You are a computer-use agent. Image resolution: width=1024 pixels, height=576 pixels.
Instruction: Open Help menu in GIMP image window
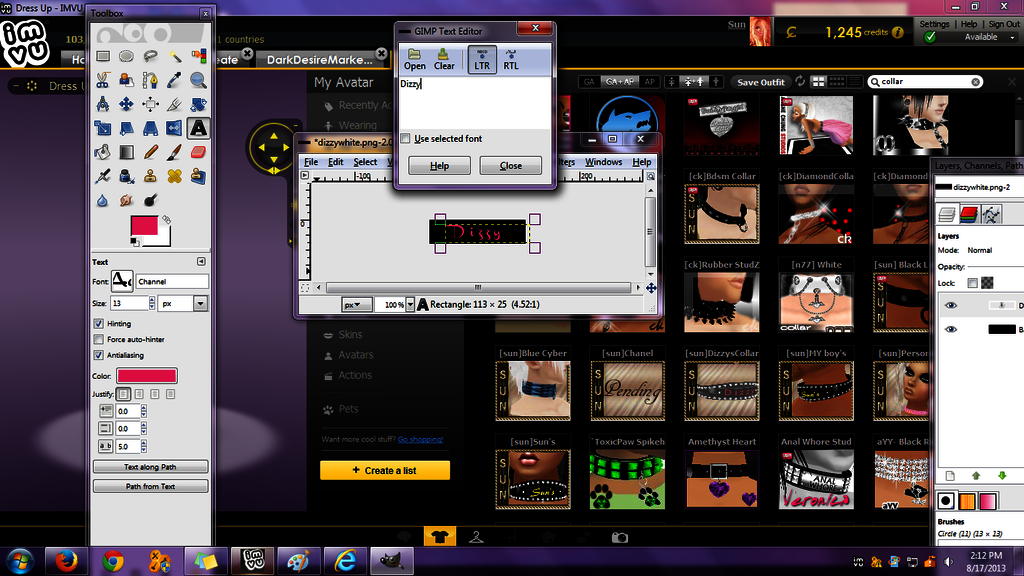(641, 162)
